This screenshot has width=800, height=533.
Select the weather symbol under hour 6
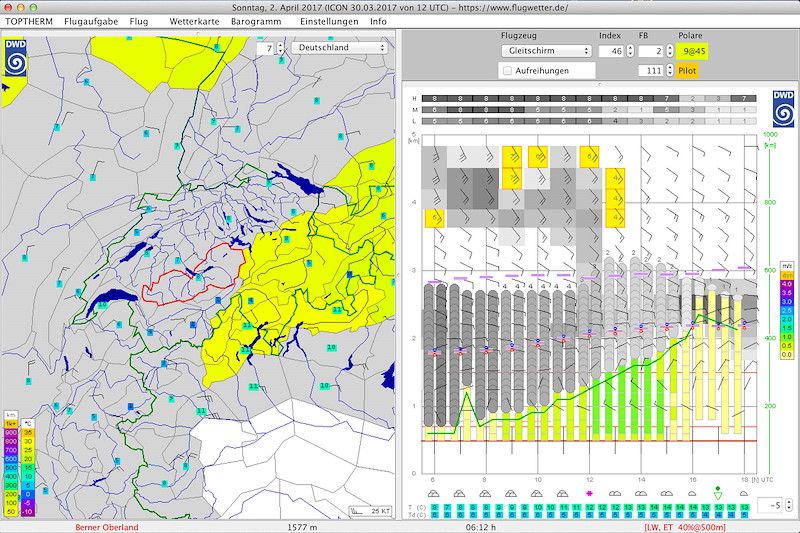tap(433, 494)
